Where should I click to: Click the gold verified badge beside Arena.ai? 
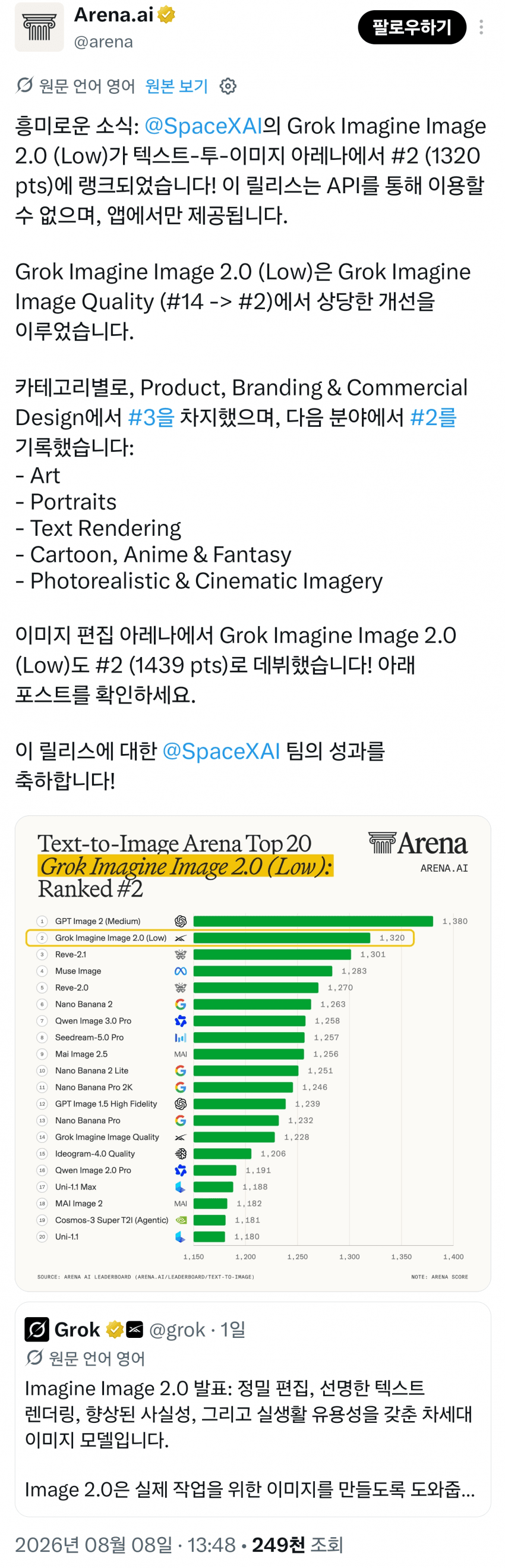pyautogui.click(x=166, y=15)
